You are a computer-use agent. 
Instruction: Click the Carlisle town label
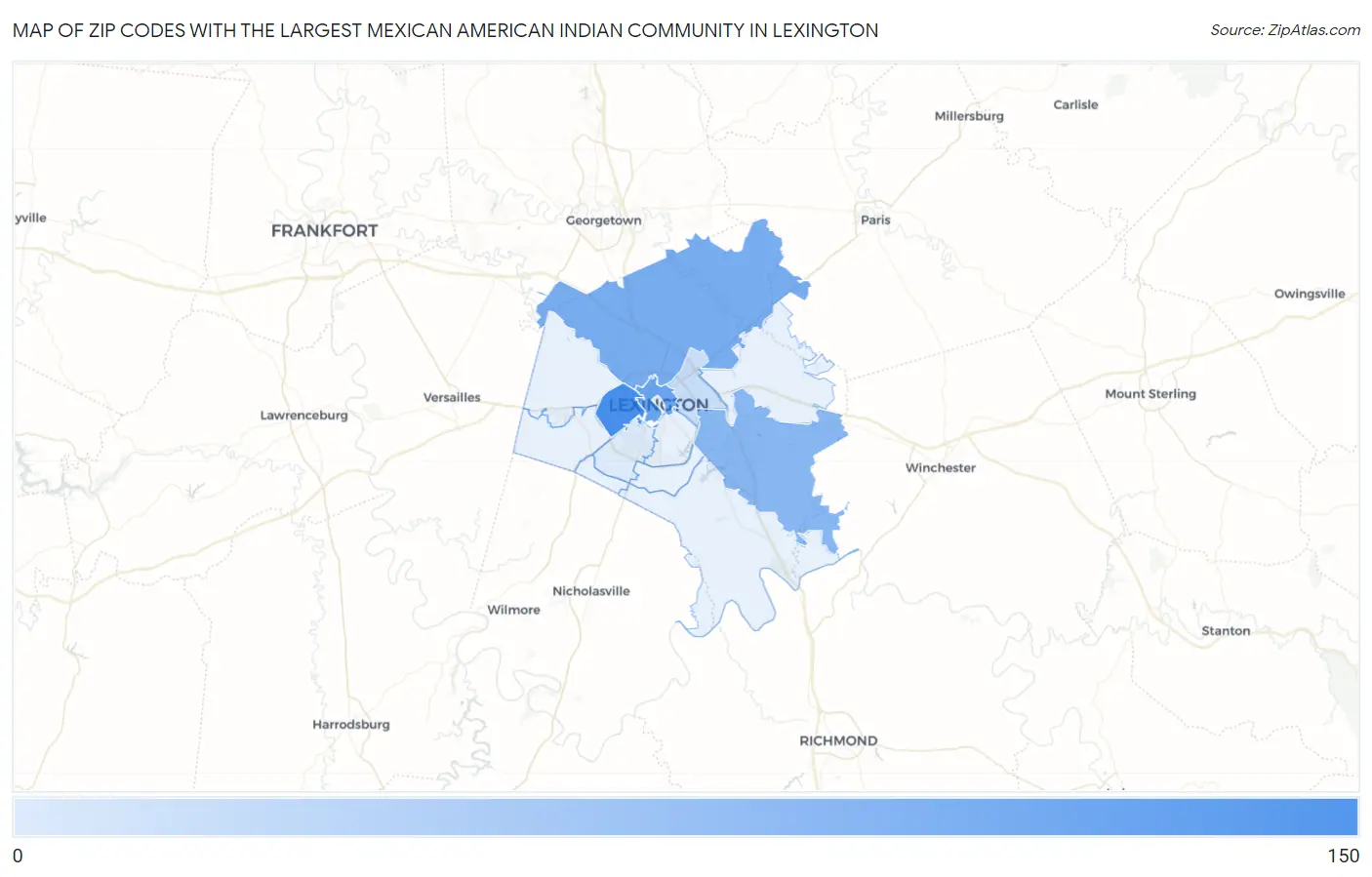pyautogui.click(x=1075, y=104)
